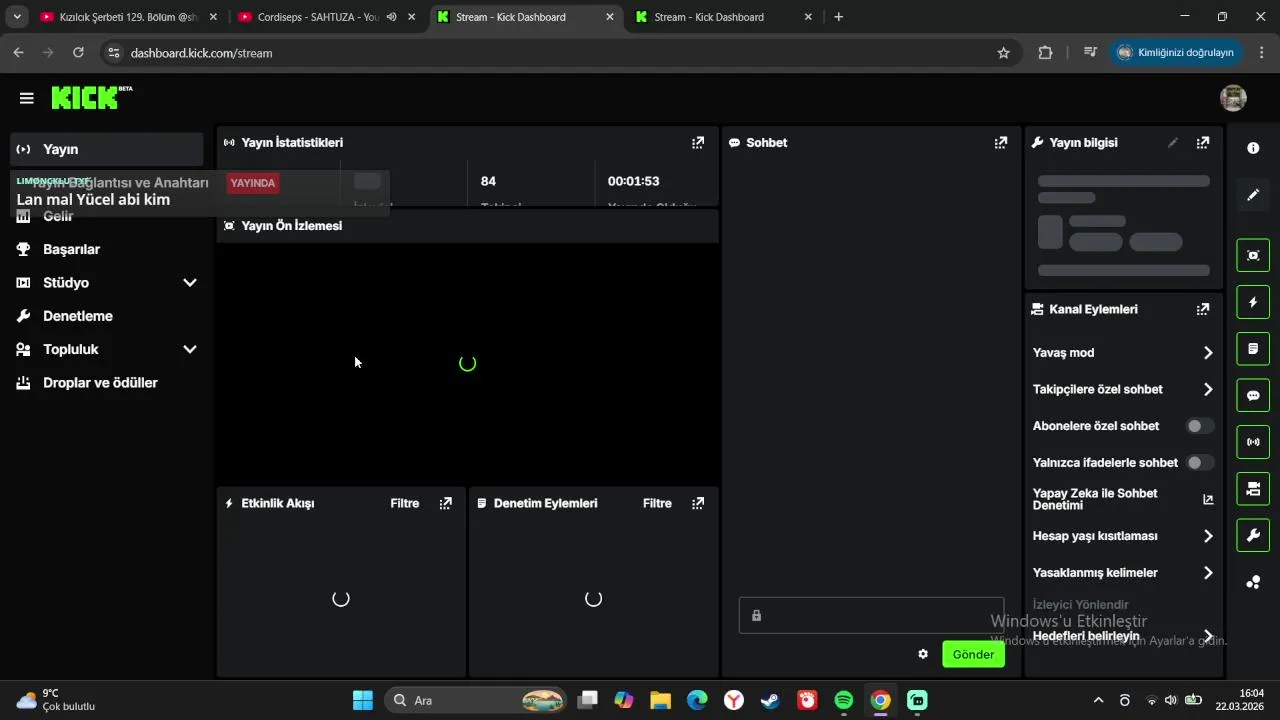Go back with browser back arrow
Image resolution: width=1280 pixels, height=720 pixels.
point(18,53)
